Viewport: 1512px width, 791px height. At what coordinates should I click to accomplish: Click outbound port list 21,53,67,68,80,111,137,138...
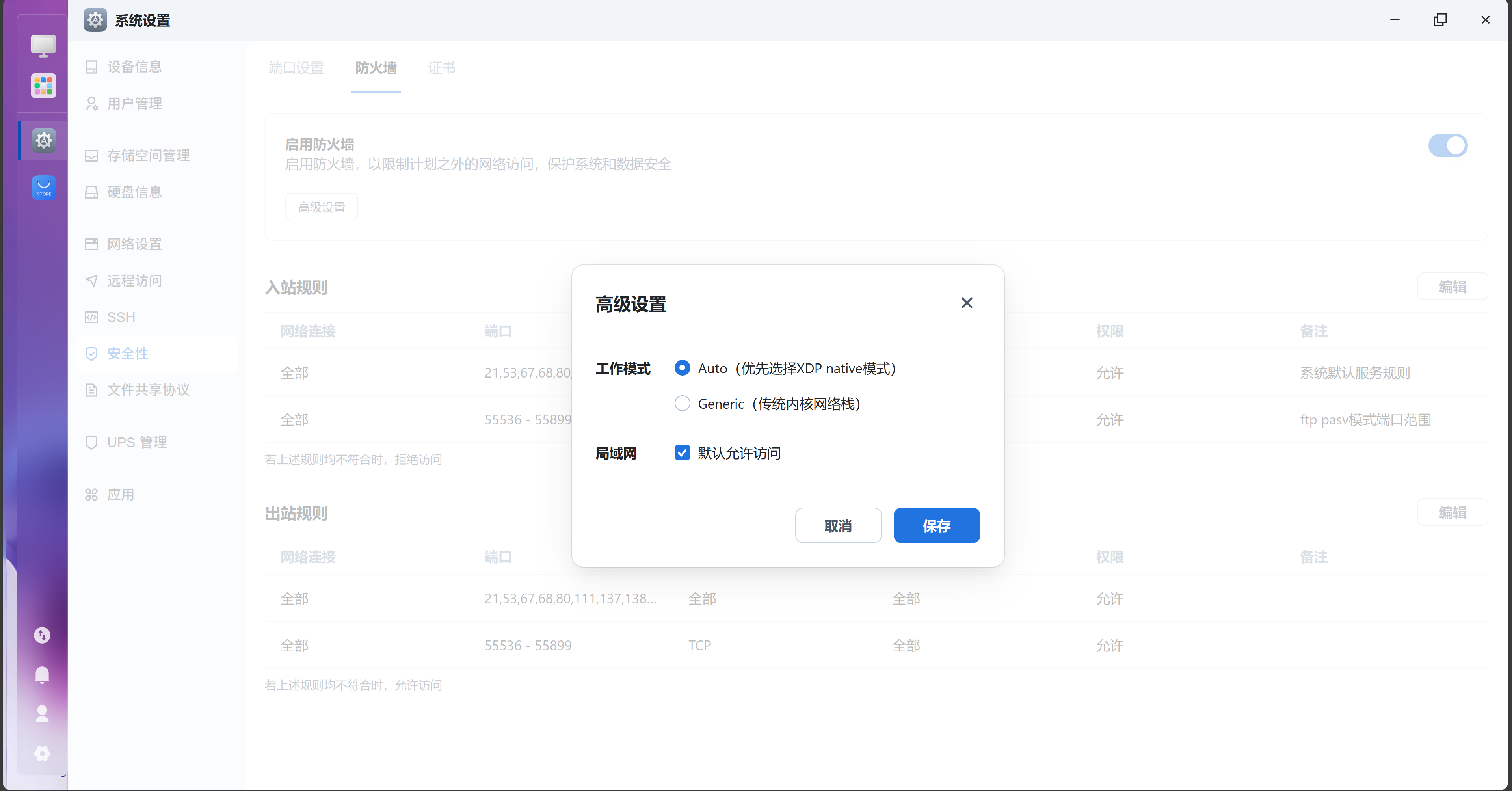tap(570, 598)
